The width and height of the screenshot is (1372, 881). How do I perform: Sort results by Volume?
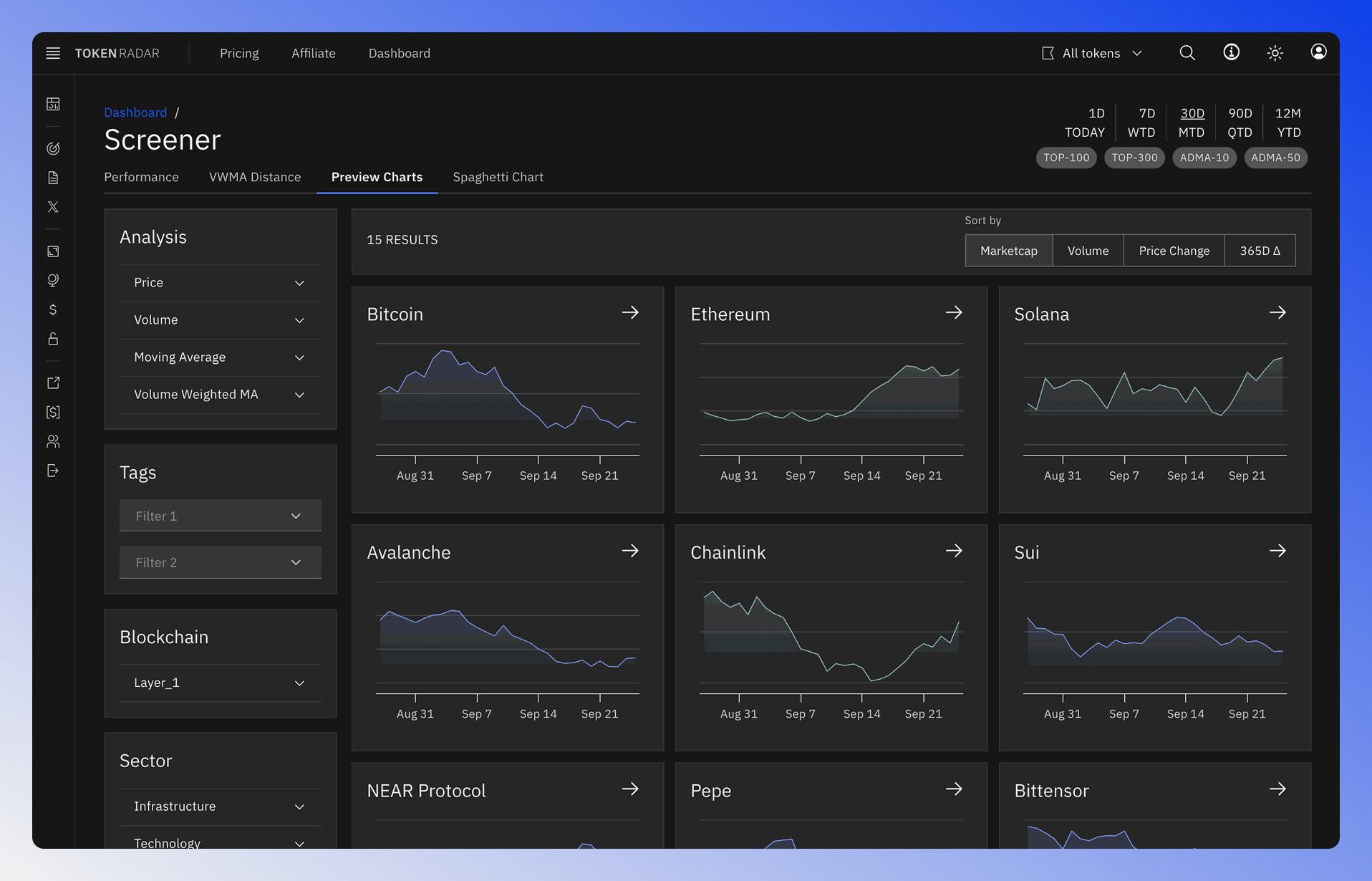[x=1088, y=251]
